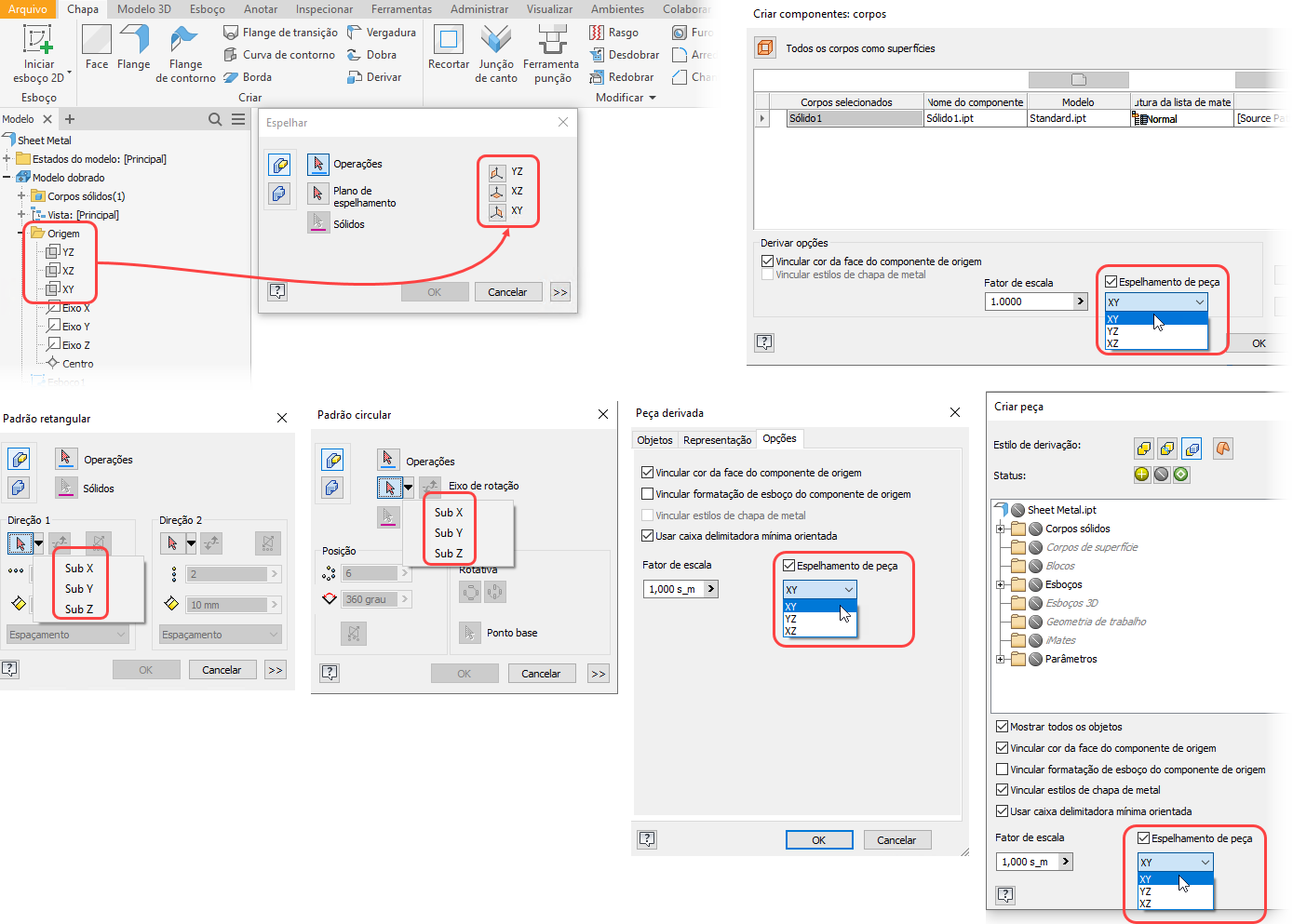Click the YZ plane button in Espelhar dialog
The image size is (1293, 924).
497,172
